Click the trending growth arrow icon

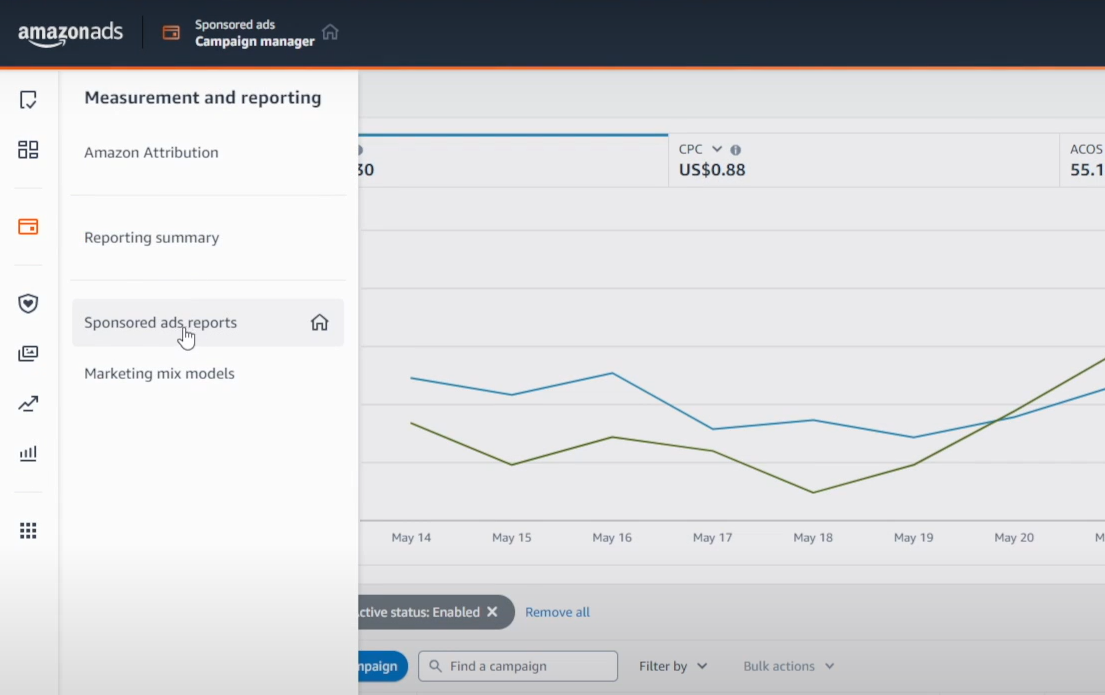tap(27, 403)
